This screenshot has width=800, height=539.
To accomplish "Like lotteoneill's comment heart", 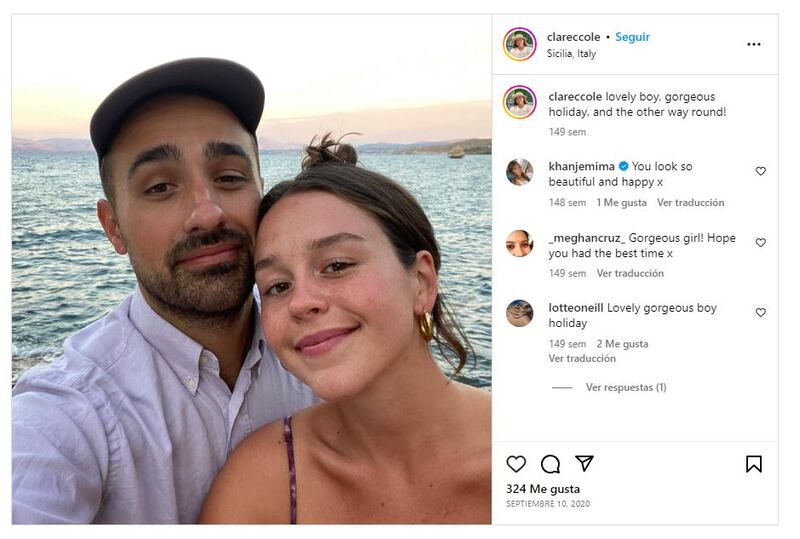I will pyautogui.click(x=760, y=312).
